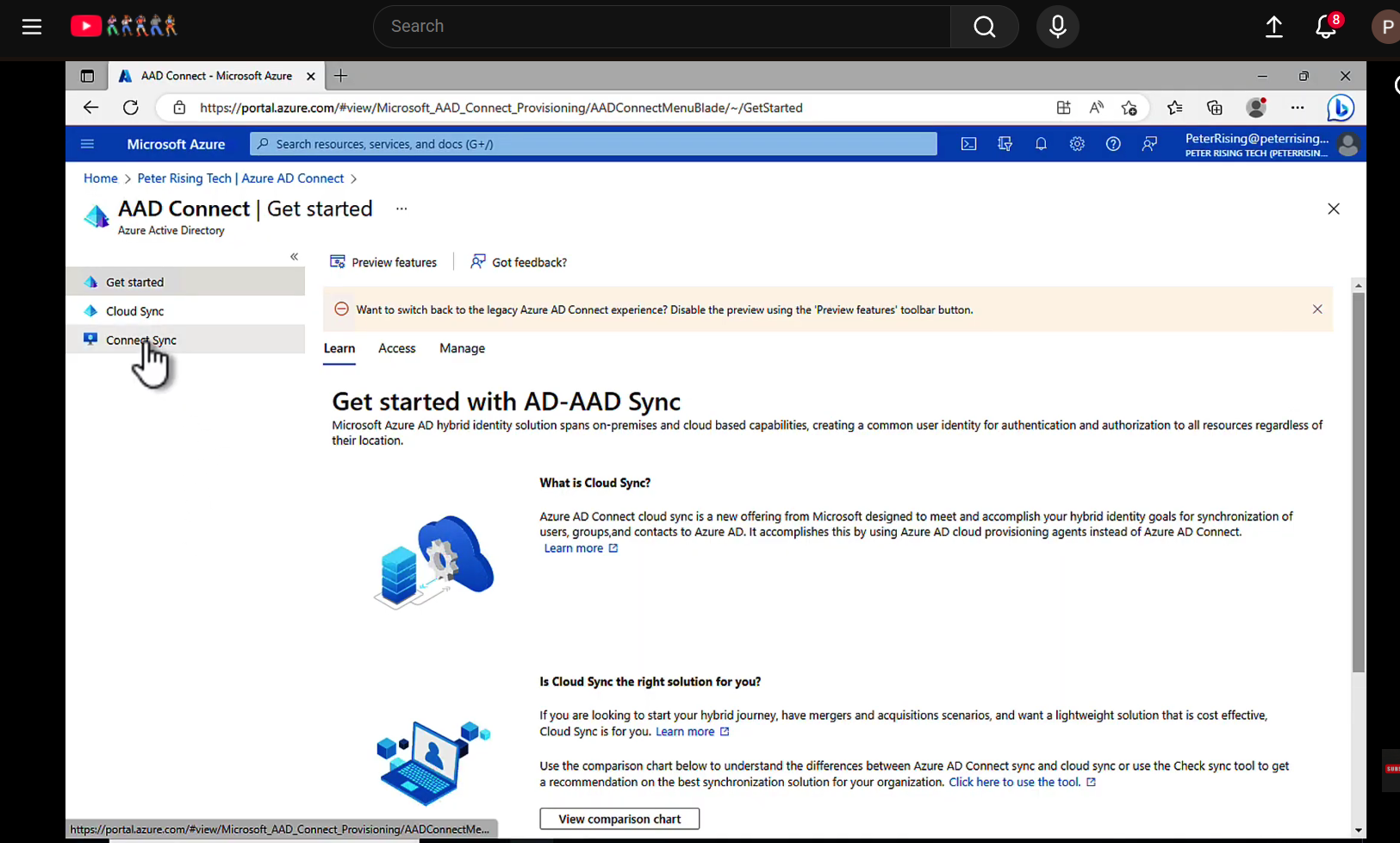Open the browser profile avatar
This screenshot has height=843, width=1400.
tap(1257, 108)
